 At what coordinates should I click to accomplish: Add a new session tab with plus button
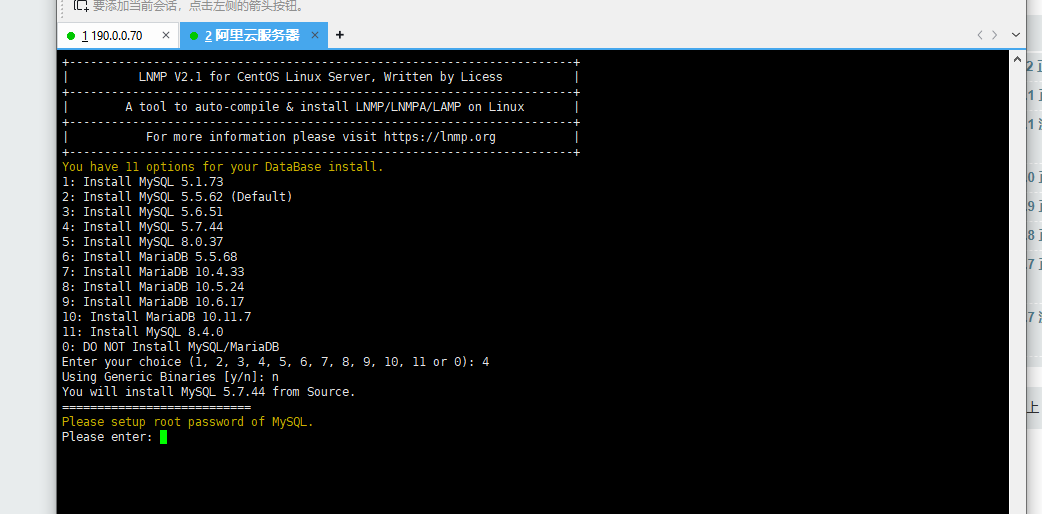click(x=340, y=35)
